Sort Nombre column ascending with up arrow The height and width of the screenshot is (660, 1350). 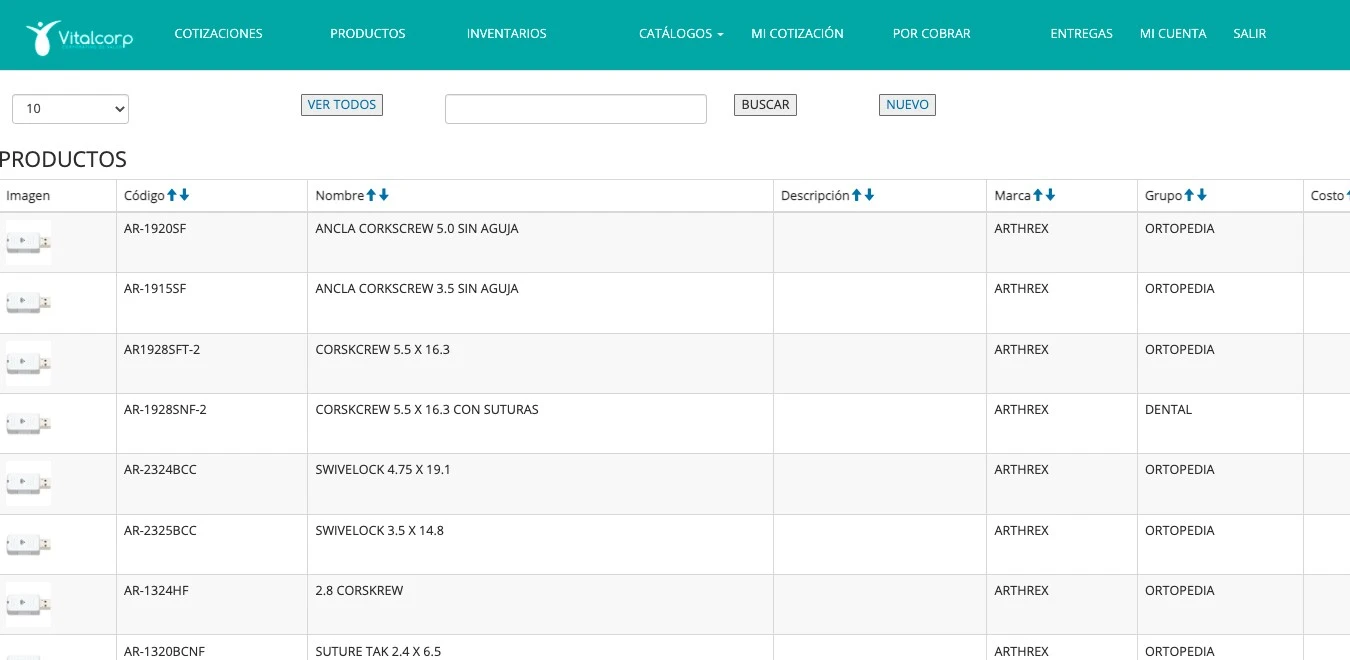point(372,195)
